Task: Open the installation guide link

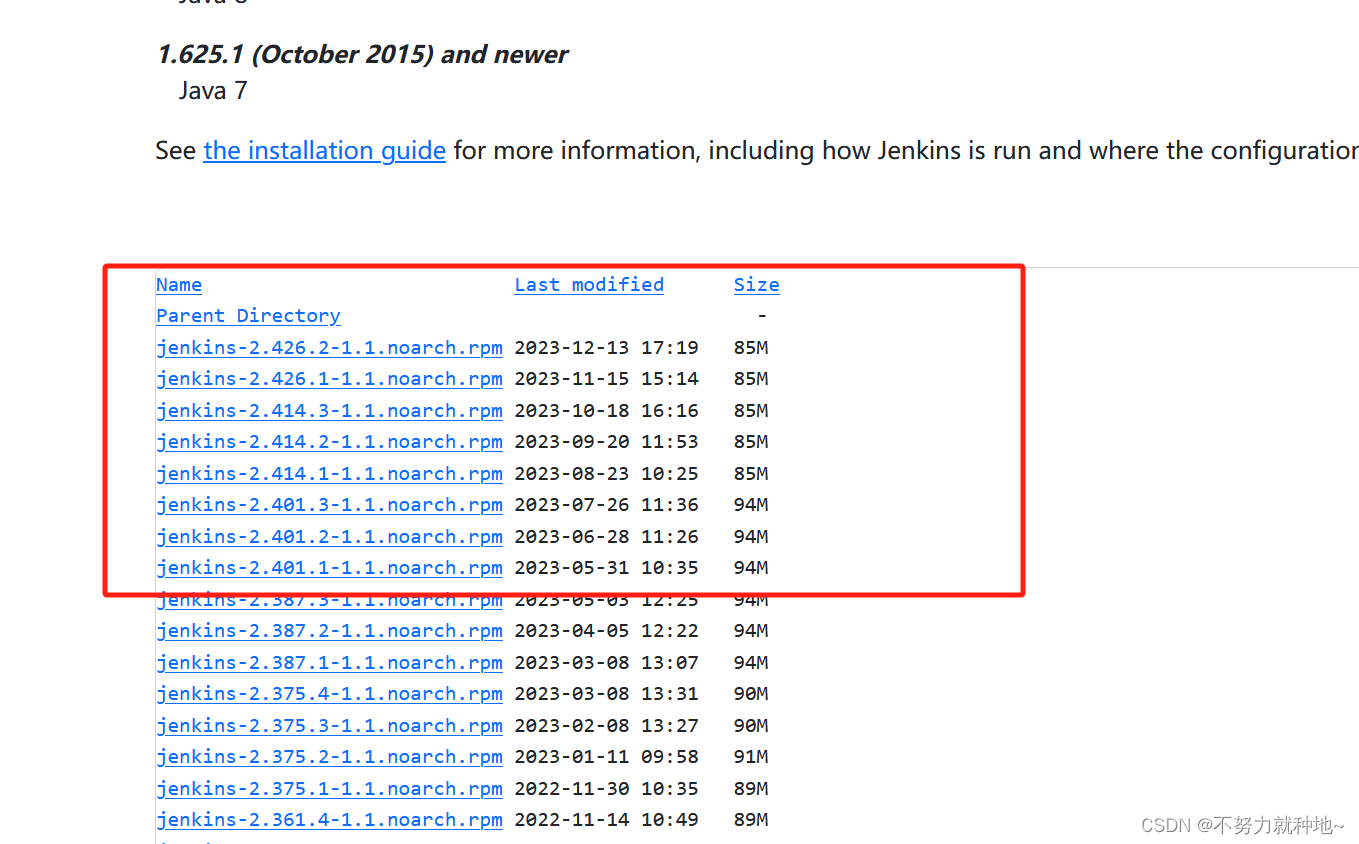Action: [x=324, y=151]
